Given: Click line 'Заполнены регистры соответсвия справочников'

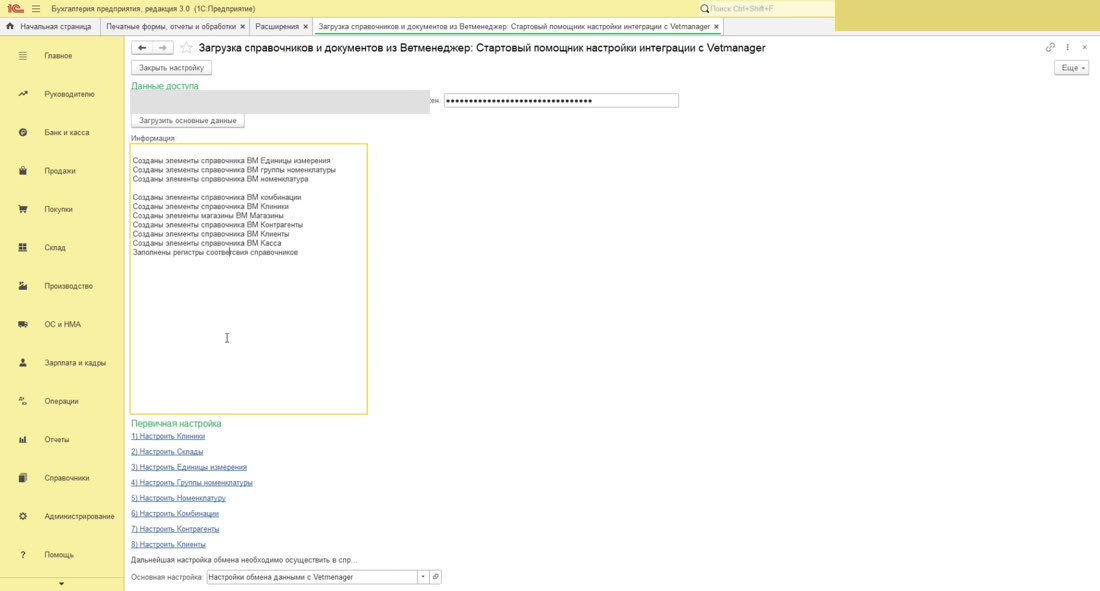Looking at the screenshot, I should click(x=215, y=252).
